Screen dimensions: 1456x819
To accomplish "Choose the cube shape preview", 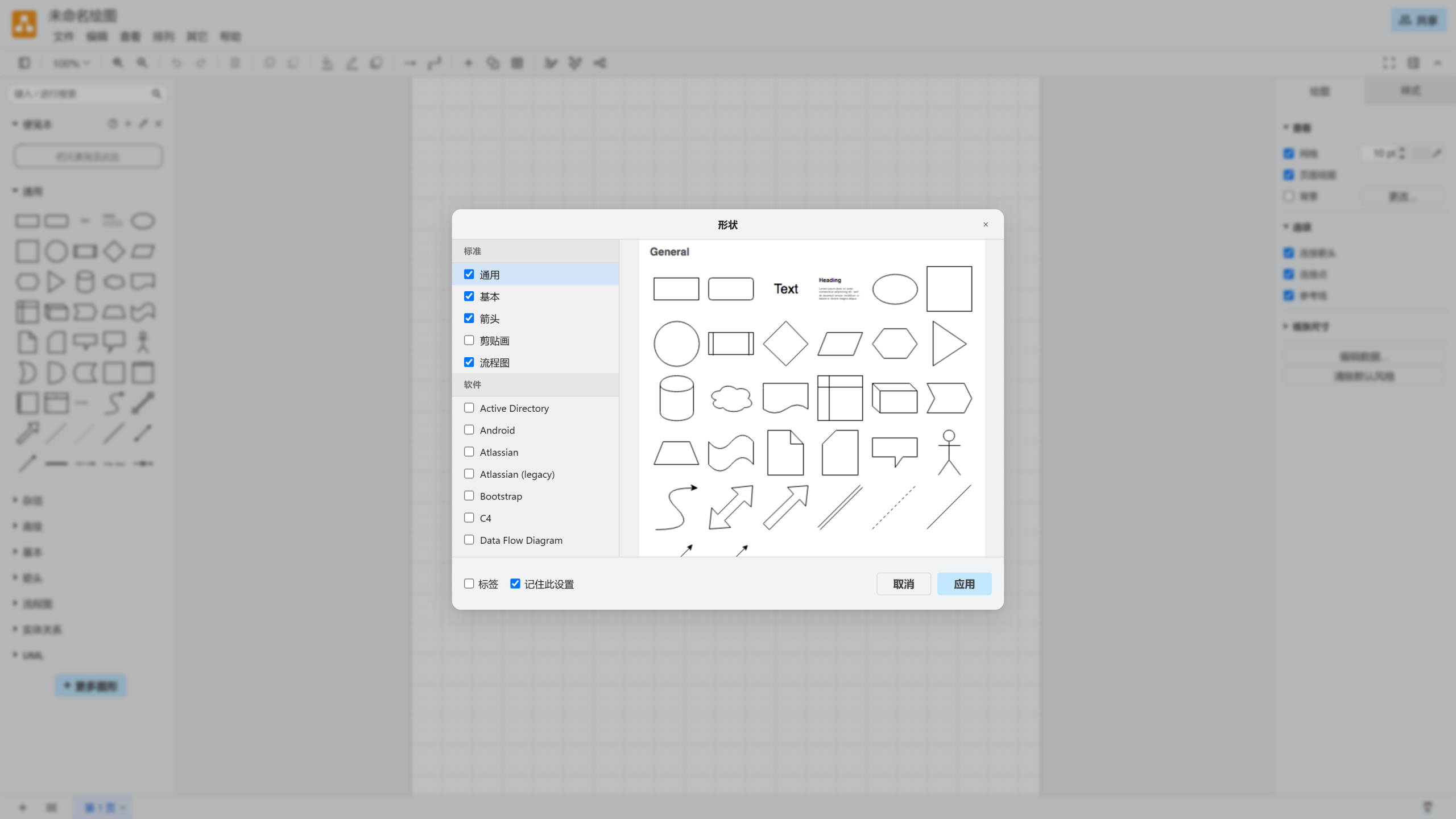I will (x=895, y=398).
